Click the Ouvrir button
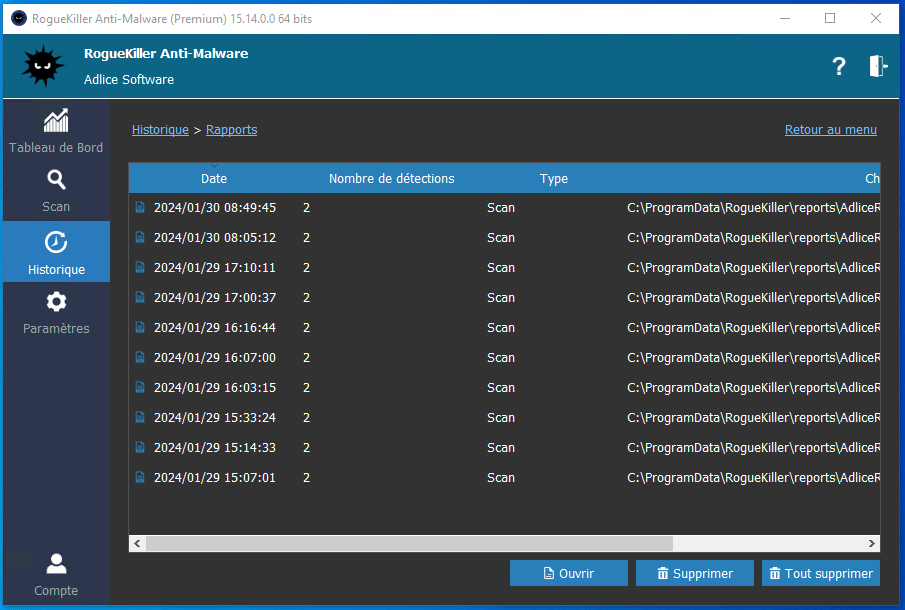 pos(568,573)
